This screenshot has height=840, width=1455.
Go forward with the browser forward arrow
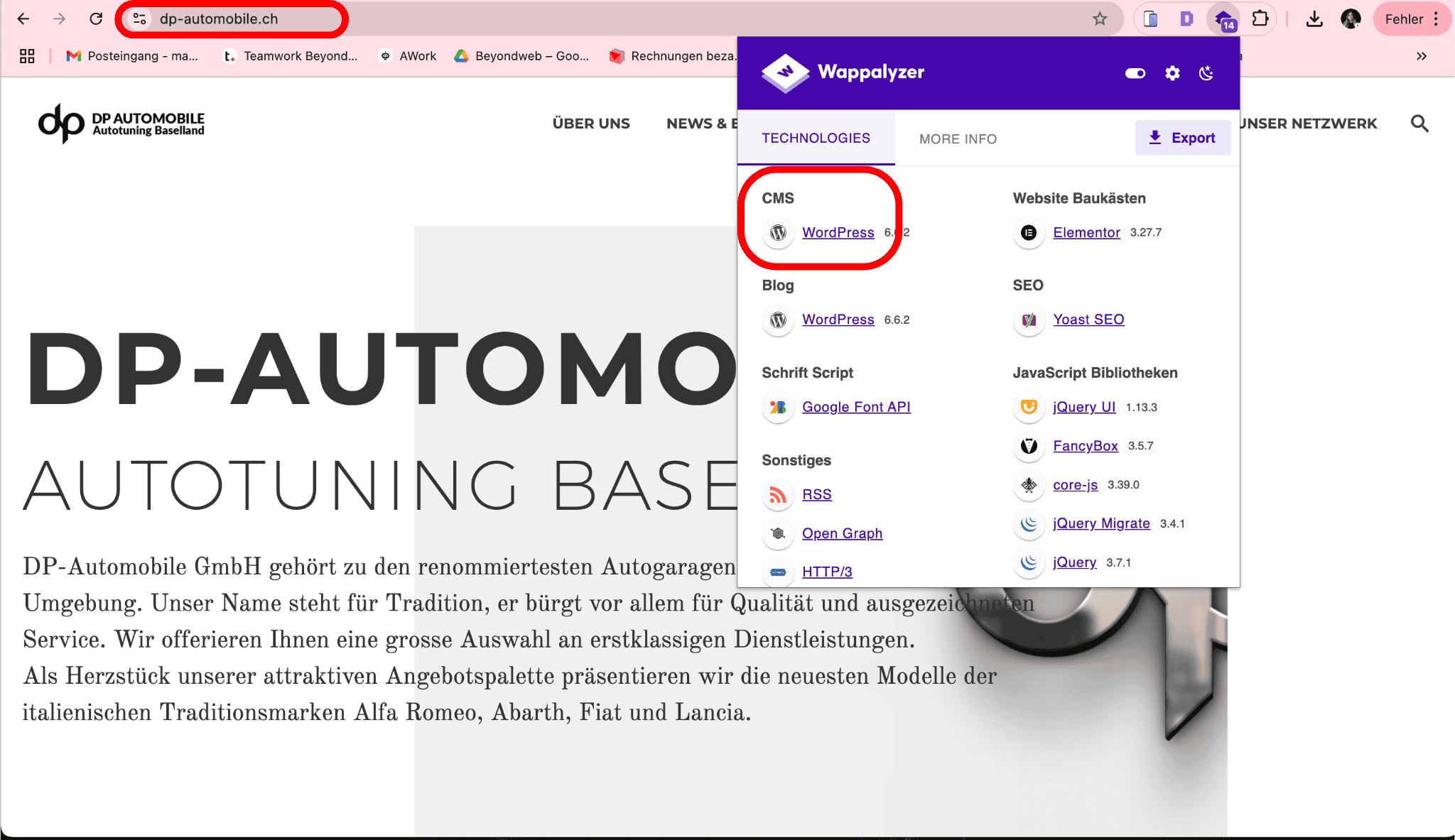pos(60,19)
